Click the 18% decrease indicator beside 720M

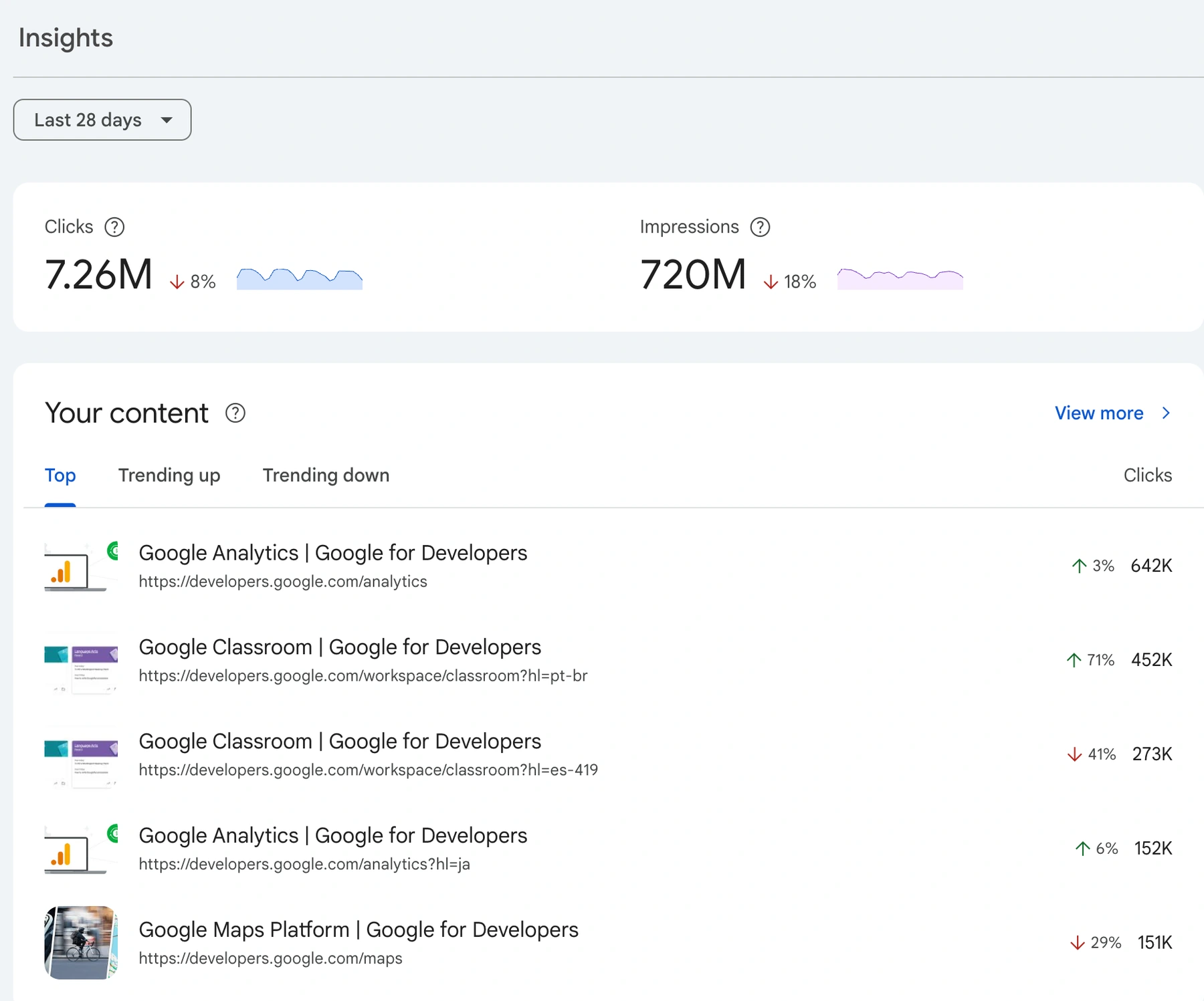tap(790, 282)
